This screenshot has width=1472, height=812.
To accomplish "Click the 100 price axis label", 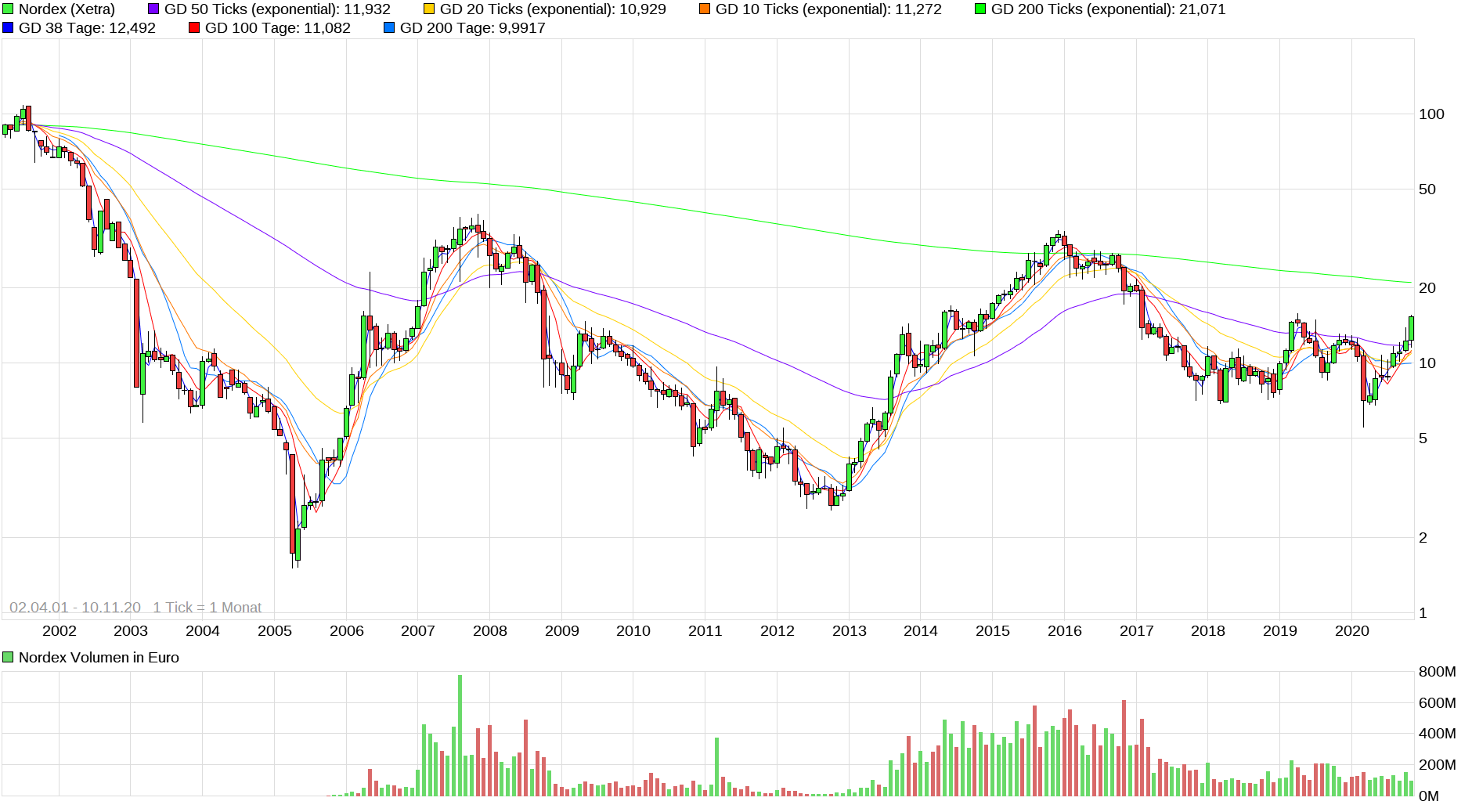I will [1431, 114].
